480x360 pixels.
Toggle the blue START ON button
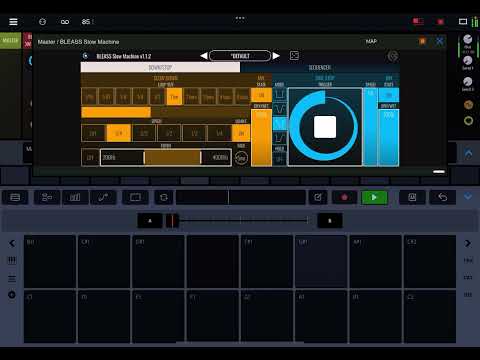[389, 95]
